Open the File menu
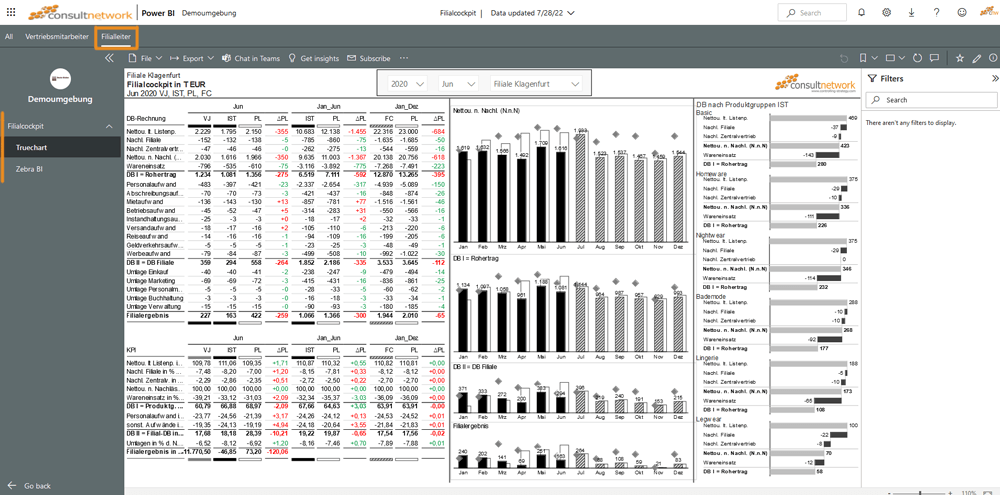The image size is (1000, 495). 138,58
